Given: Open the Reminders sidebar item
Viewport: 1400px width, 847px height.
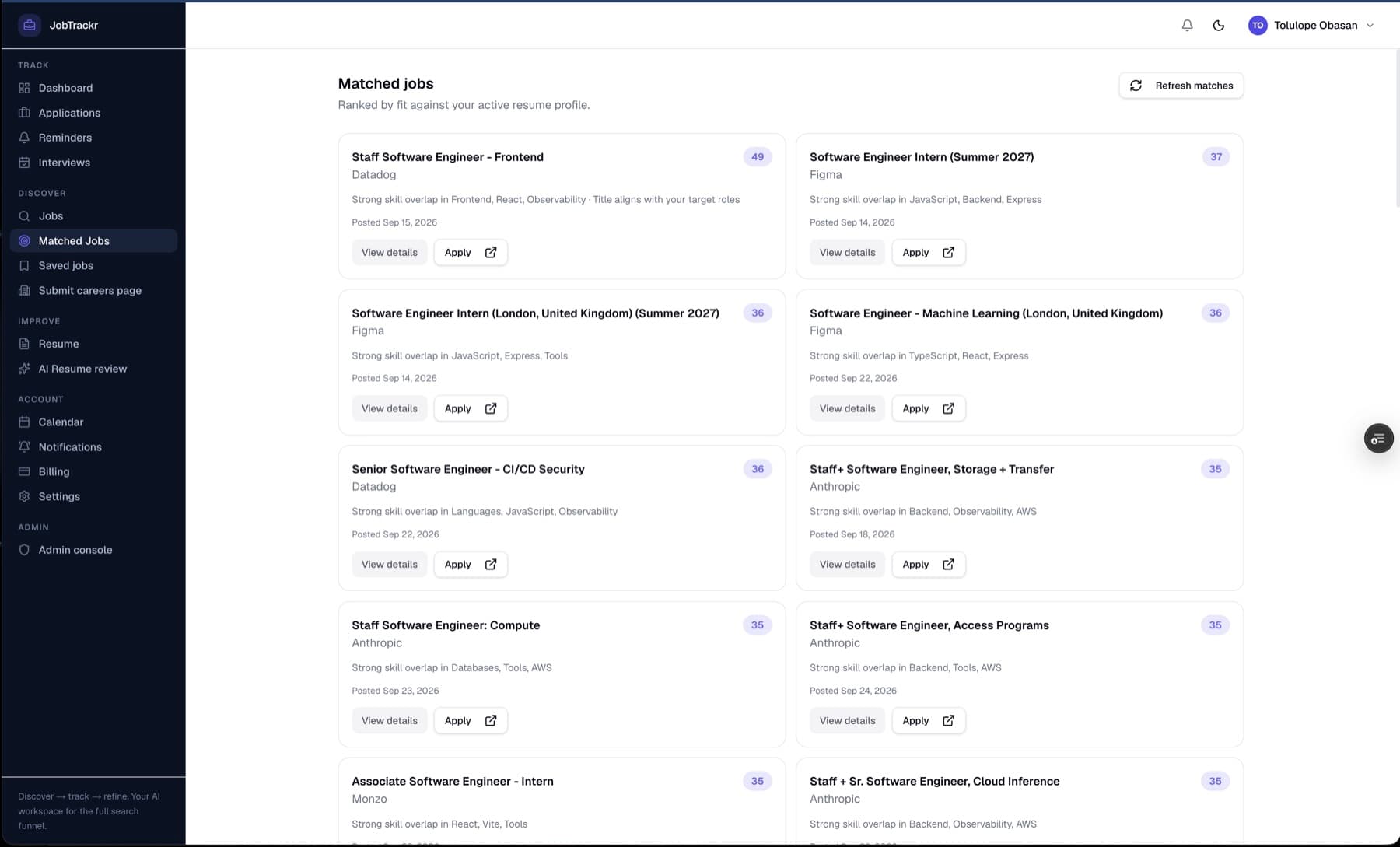Looking at the screenshot, I should [x=93, y=138].
